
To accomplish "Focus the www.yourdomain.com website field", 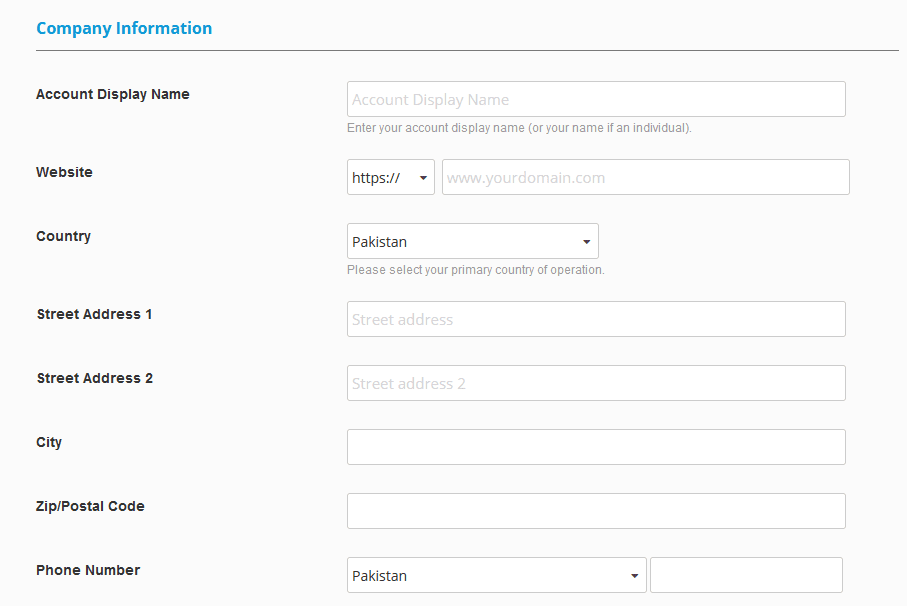I will [x=646, y=177].
